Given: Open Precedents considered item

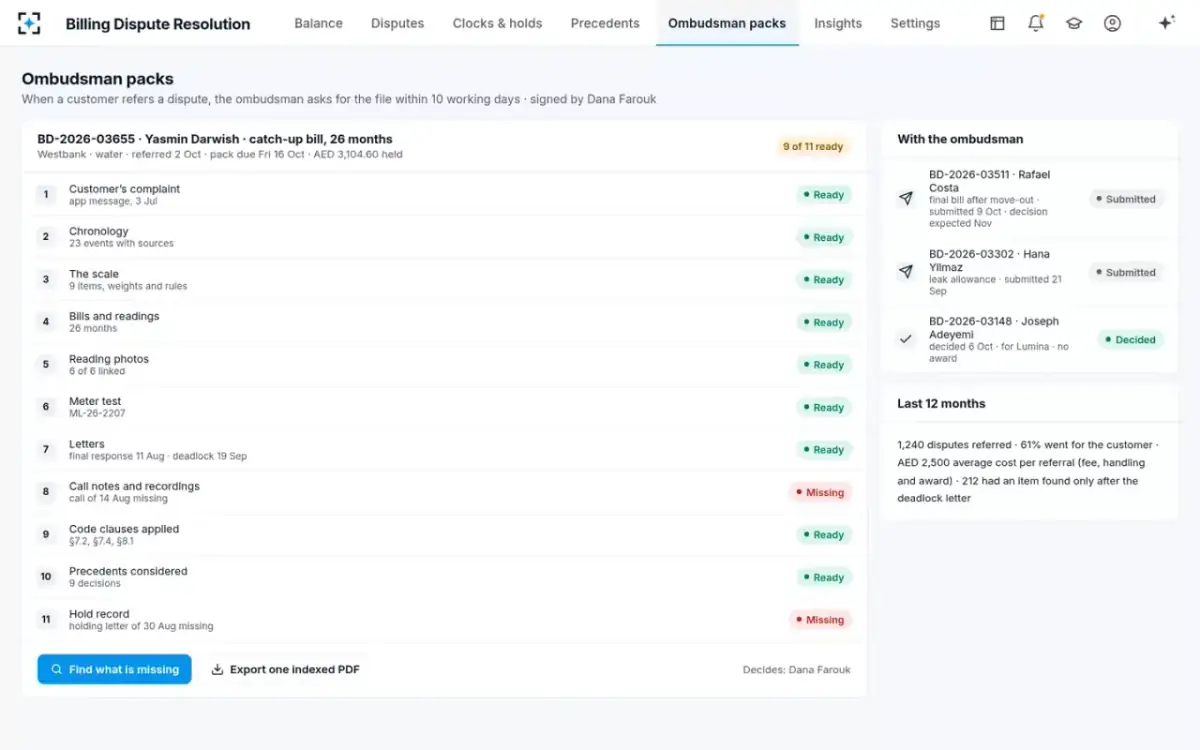Looking at the screenshot, I should pos(444,577).
